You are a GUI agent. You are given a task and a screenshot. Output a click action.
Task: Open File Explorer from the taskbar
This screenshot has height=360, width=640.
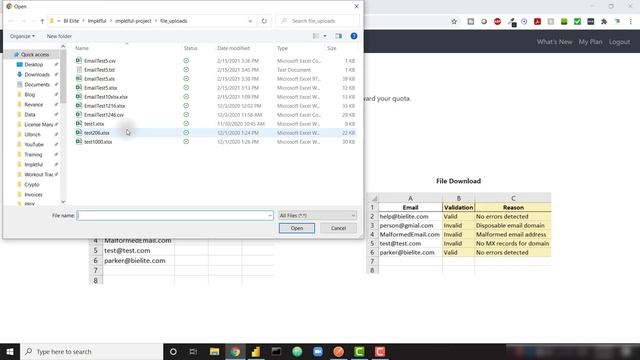(214, 351)
